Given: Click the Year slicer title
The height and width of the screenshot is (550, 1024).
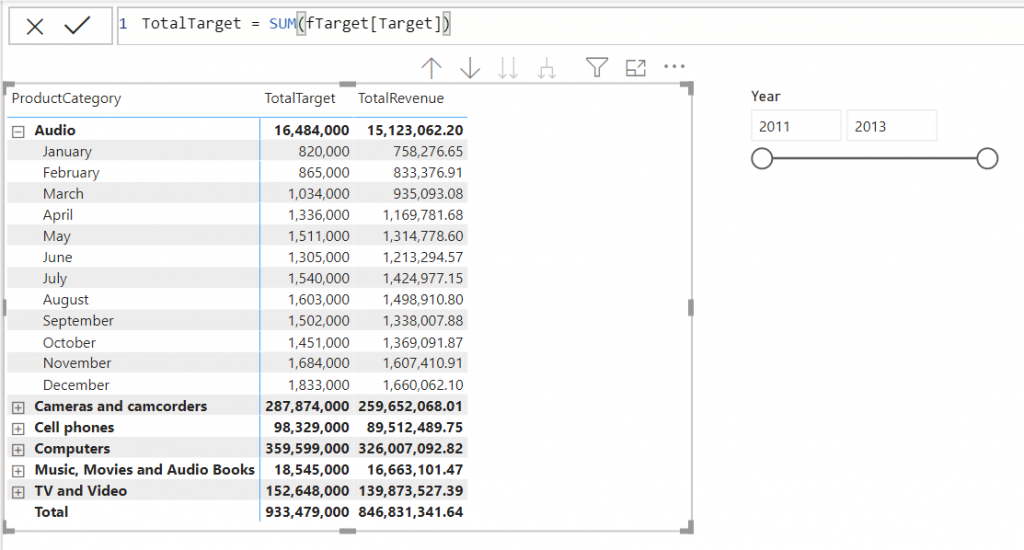Looking at the screenshot, I should click(x=765, y=97).
